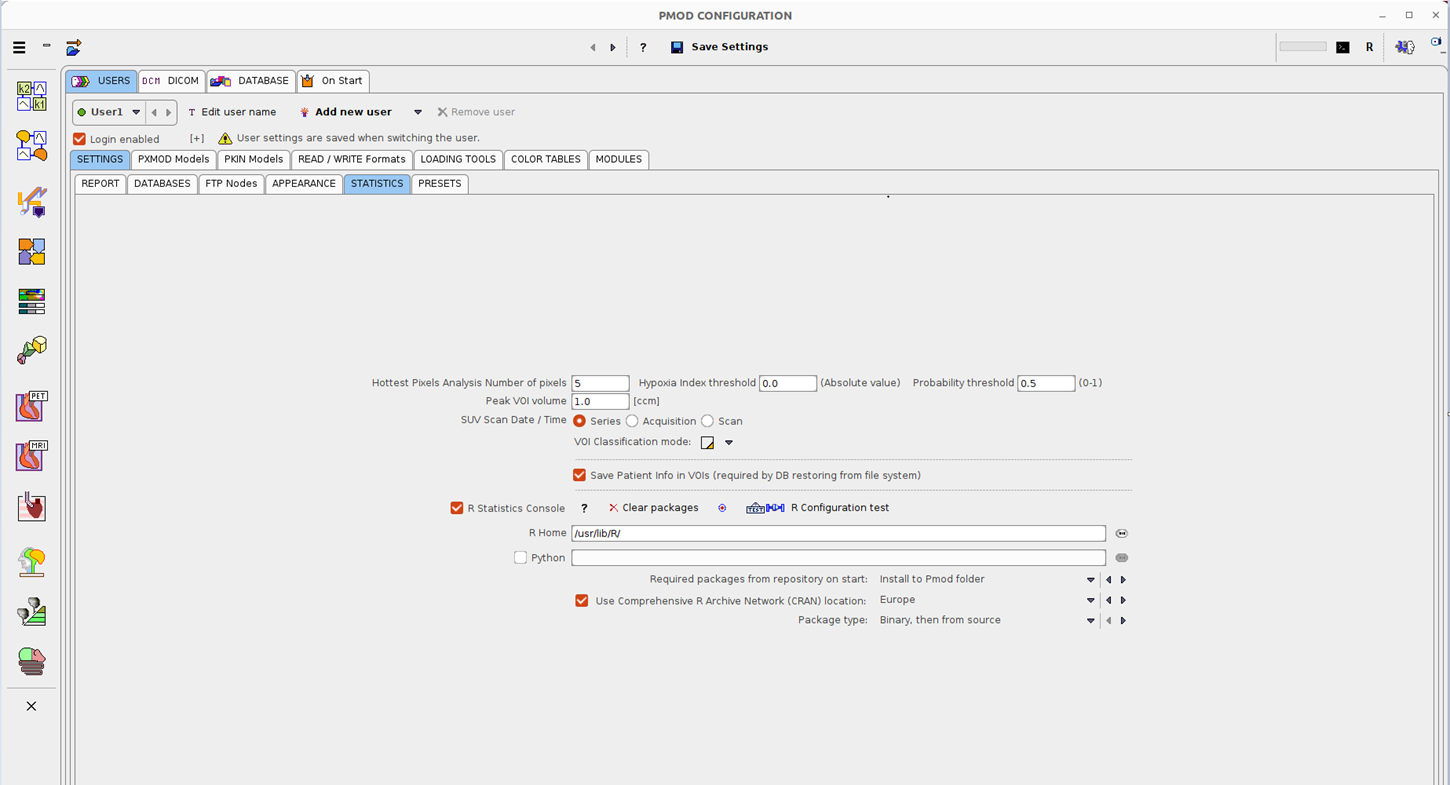Screen dimensions: 1450x785
Task: Open help next to R Statistics Console
Action: [585, 508]
